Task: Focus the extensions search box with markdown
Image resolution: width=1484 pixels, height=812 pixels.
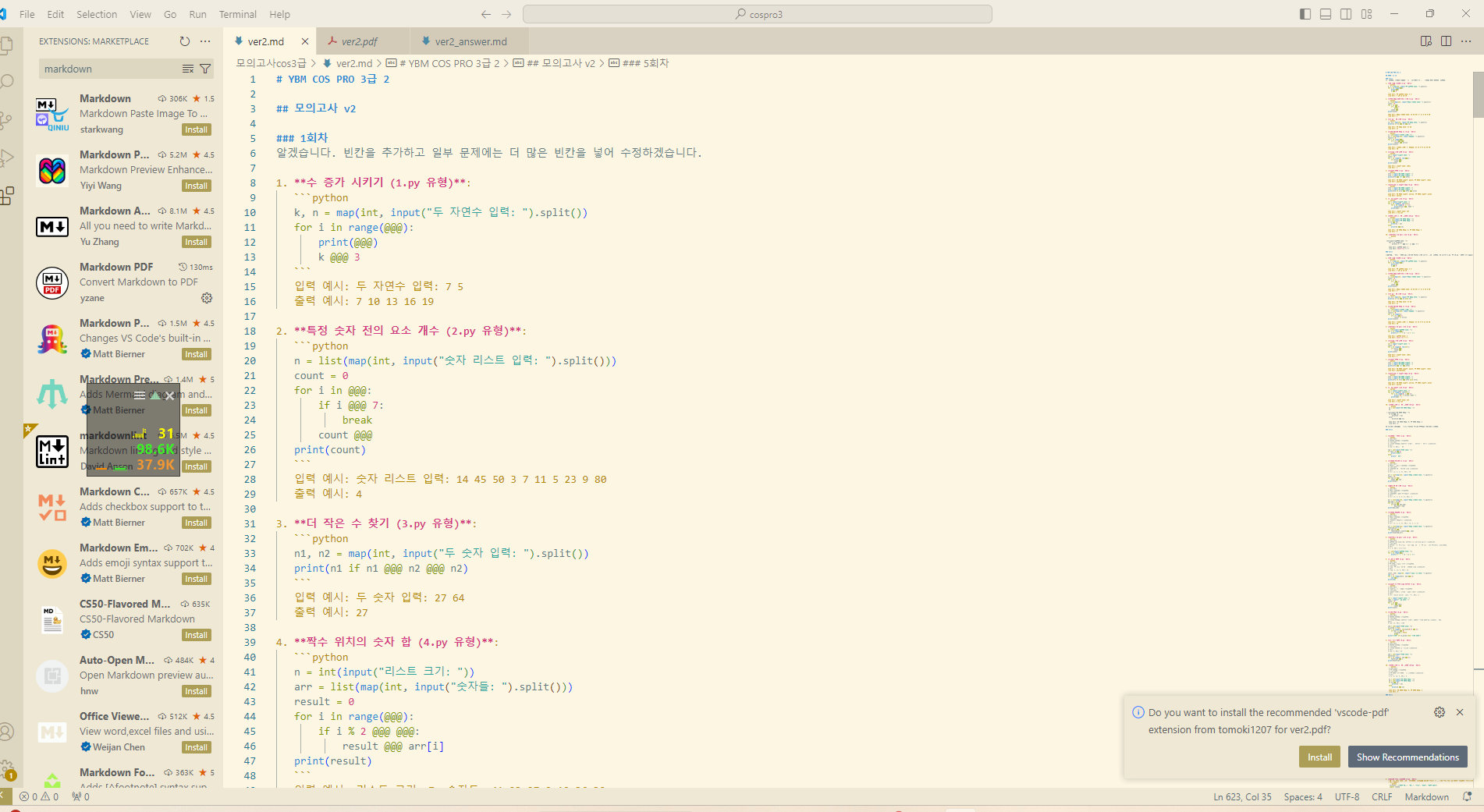Action: pos(109,69)
